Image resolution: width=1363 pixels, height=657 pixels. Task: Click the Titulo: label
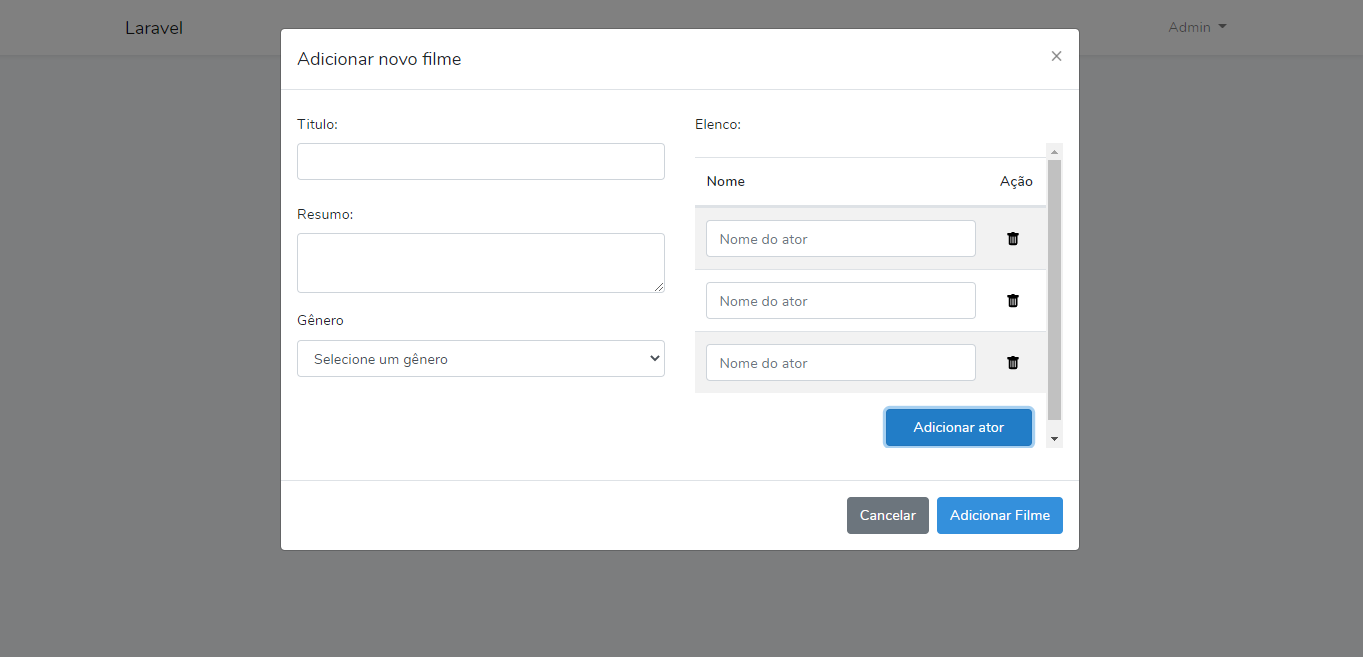pos(318,124)
